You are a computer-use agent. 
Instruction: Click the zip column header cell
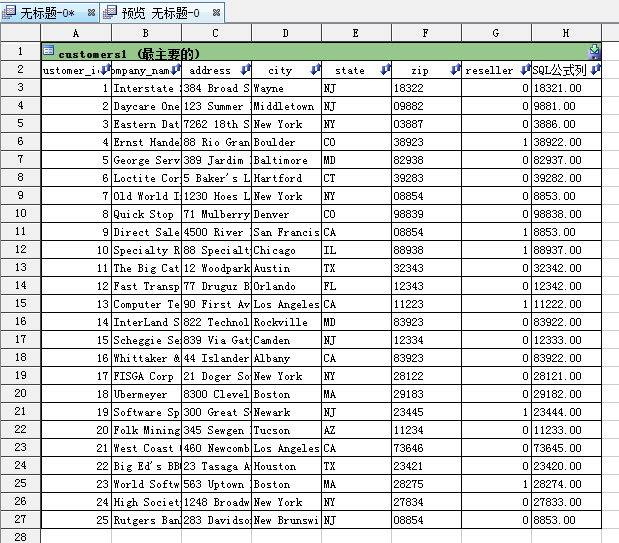pyautogui.click(x=426, y=70)
